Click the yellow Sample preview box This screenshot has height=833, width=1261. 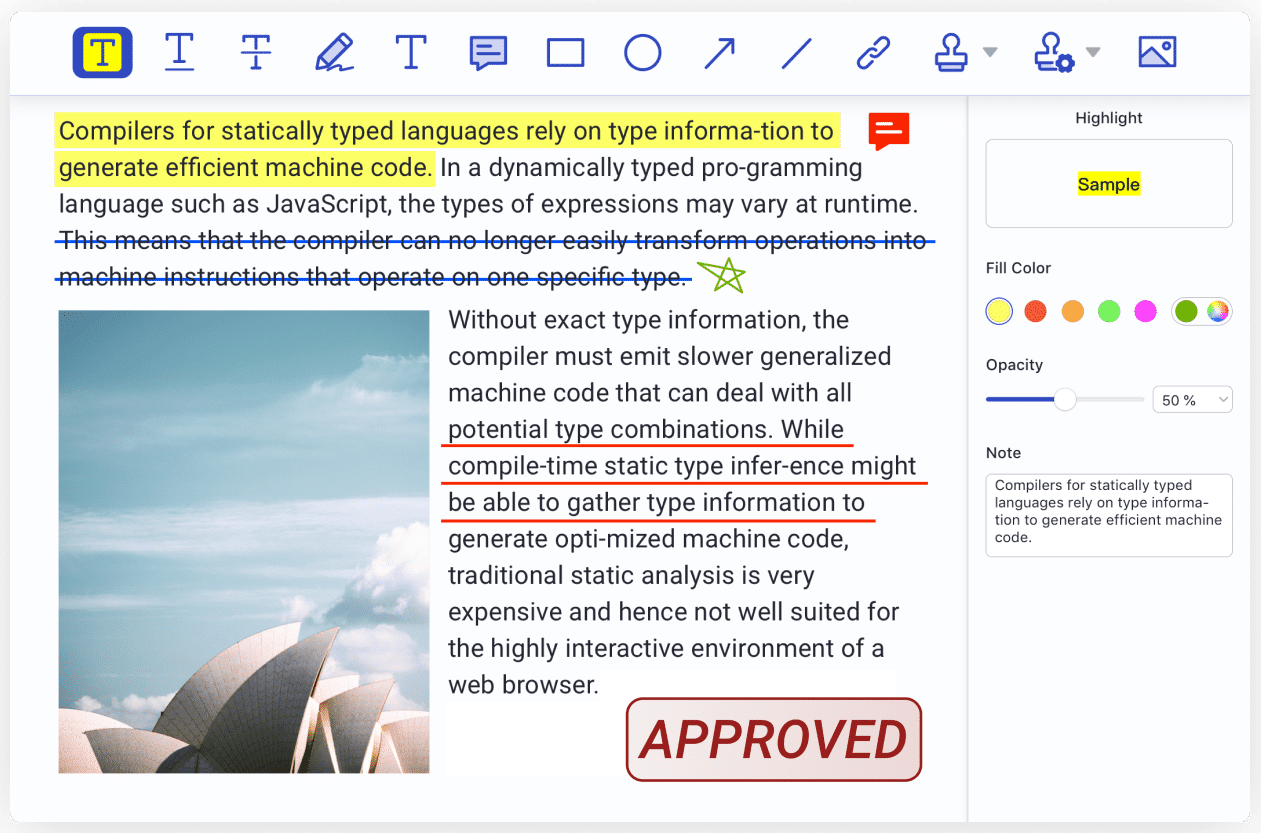(x=1108, y=184)
